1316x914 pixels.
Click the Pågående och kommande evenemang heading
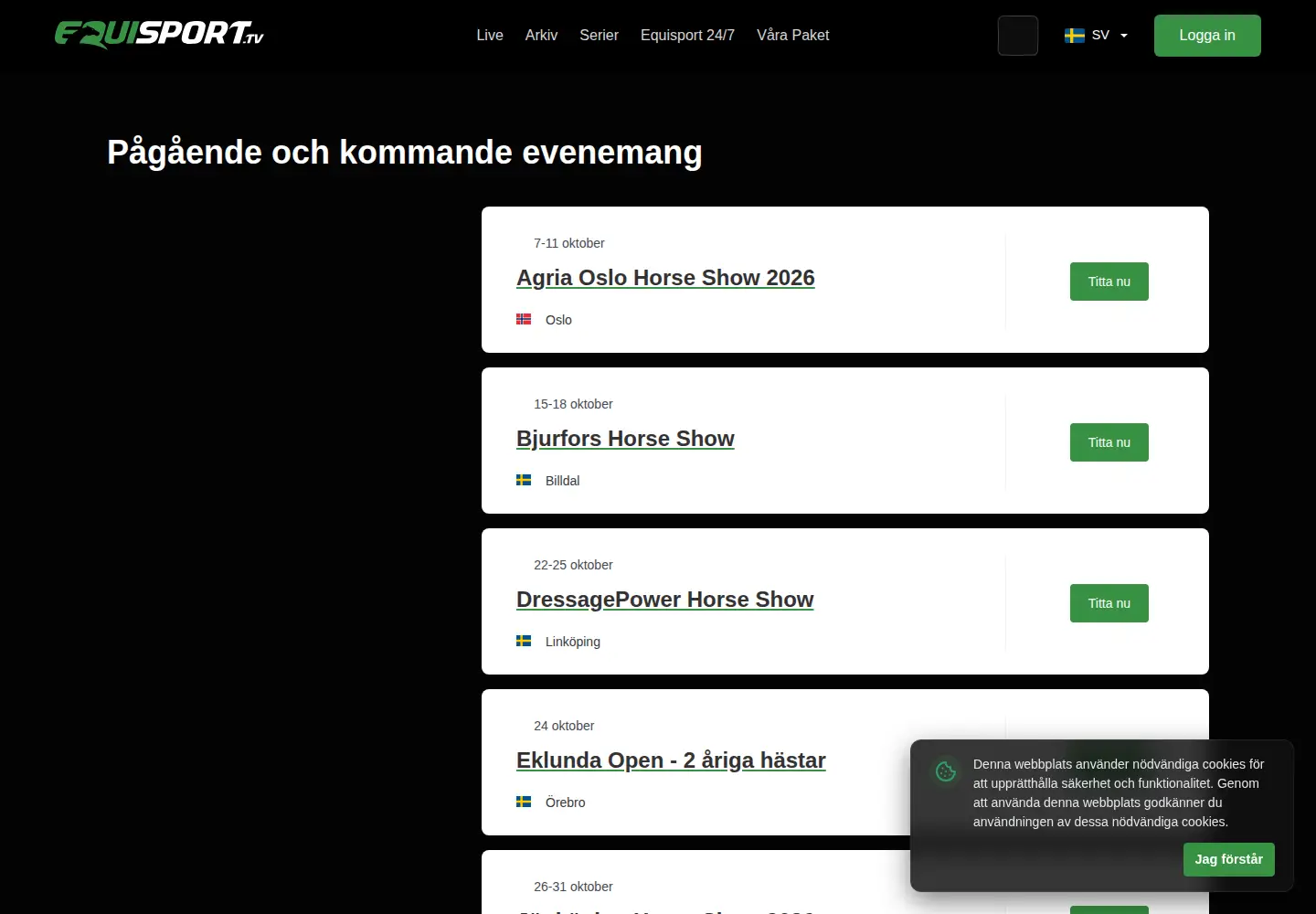(x=405, y=153)
